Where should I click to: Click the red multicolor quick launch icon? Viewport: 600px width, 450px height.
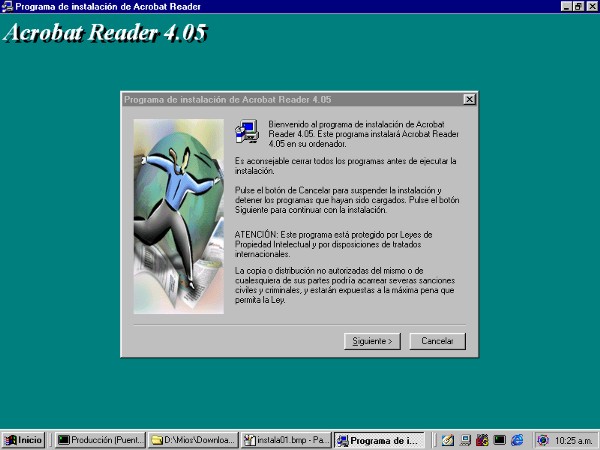point(482,439)
